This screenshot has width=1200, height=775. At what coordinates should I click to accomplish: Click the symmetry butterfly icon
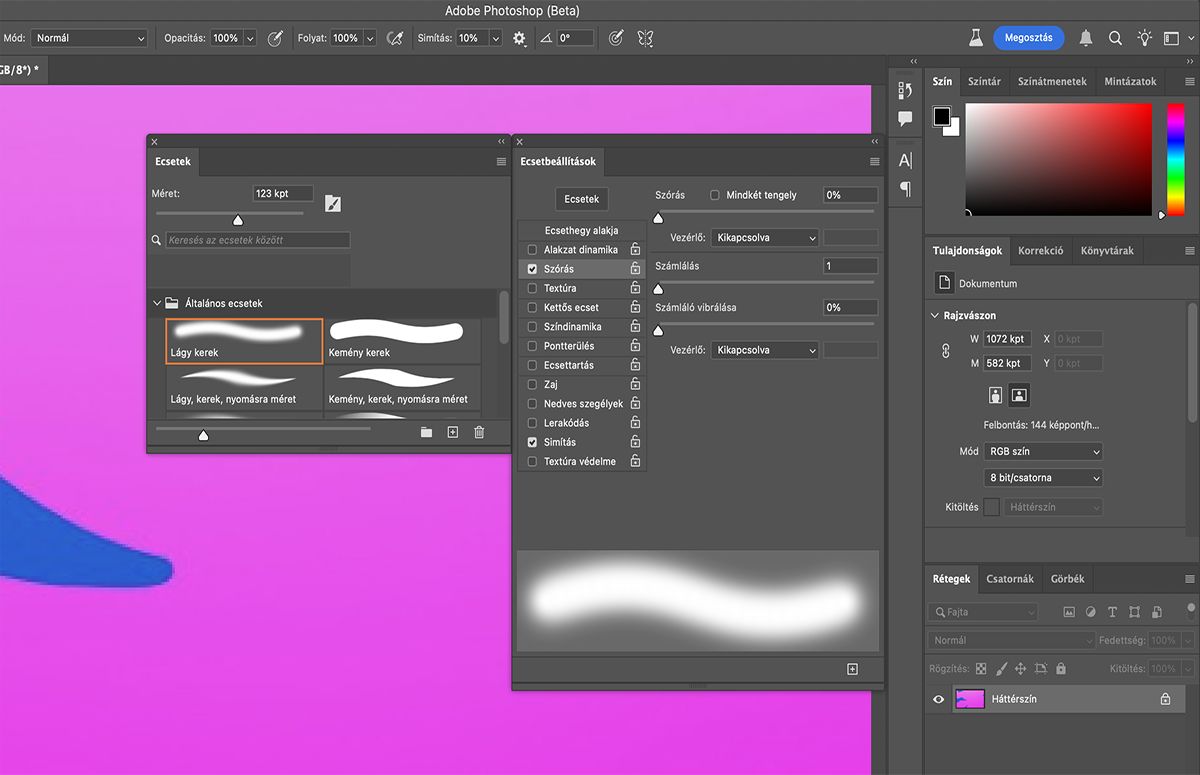(x=645, y=38)
